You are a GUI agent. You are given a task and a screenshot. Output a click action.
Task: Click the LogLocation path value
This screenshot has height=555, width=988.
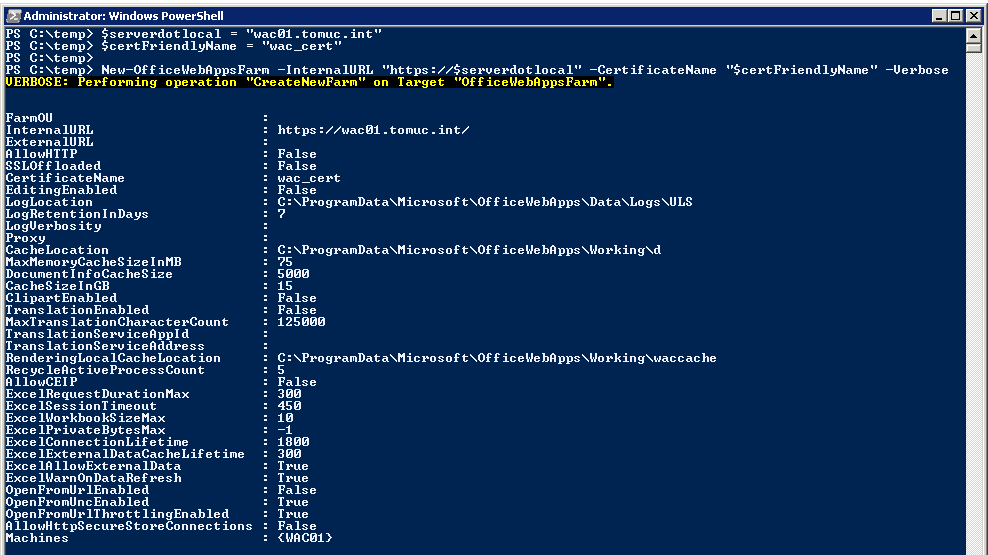pos(485,202)
